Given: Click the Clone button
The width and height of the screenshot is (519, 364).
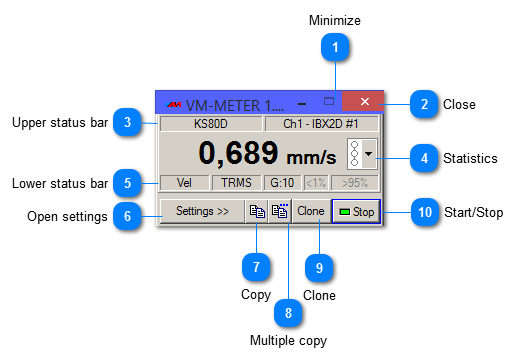Looking at the screenshot, I should 311,211.
